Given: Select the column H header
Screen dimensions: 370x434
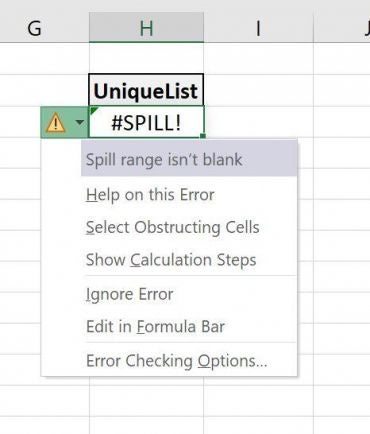Looking at the screenshot, I should (146, 28).
